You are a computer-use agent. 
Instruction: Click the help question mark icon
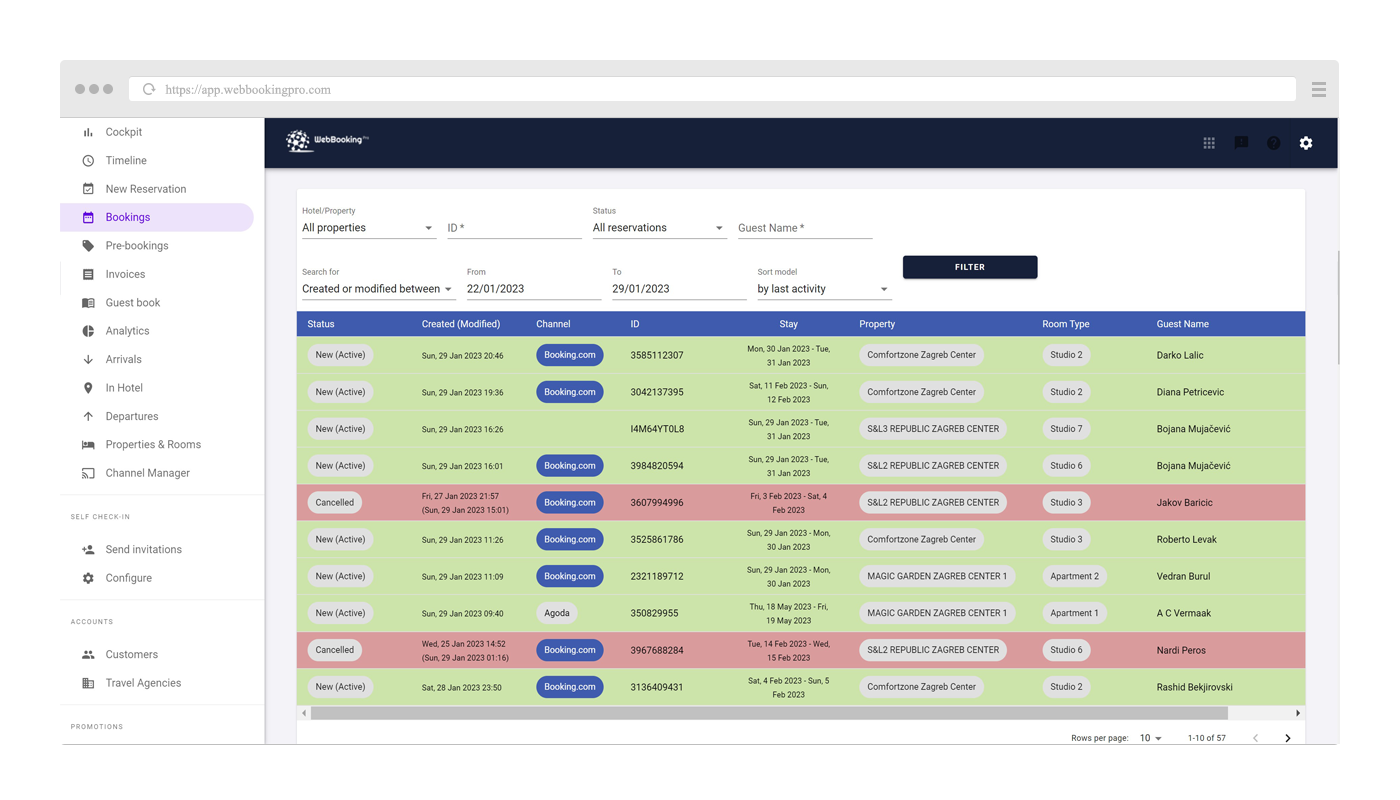[x=1273, y=143]
